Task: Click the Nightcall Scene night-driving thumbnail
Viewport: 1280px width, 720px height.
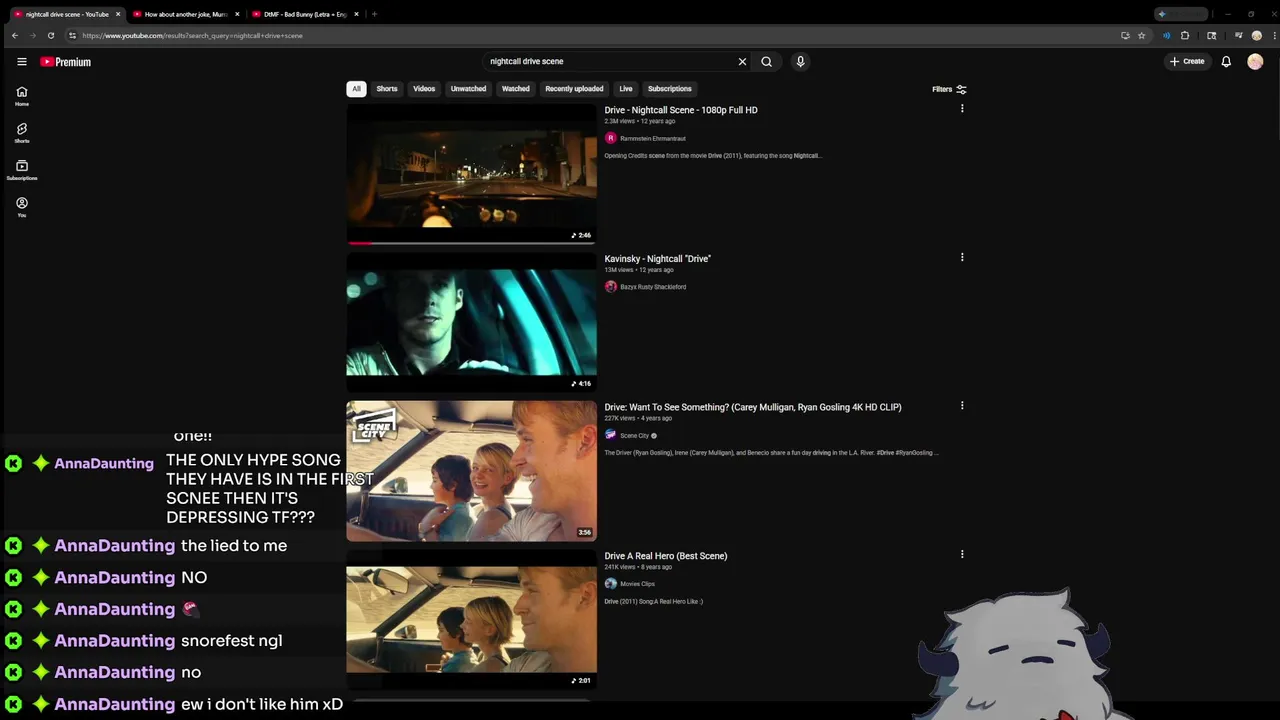Action: tap(471, 174)
